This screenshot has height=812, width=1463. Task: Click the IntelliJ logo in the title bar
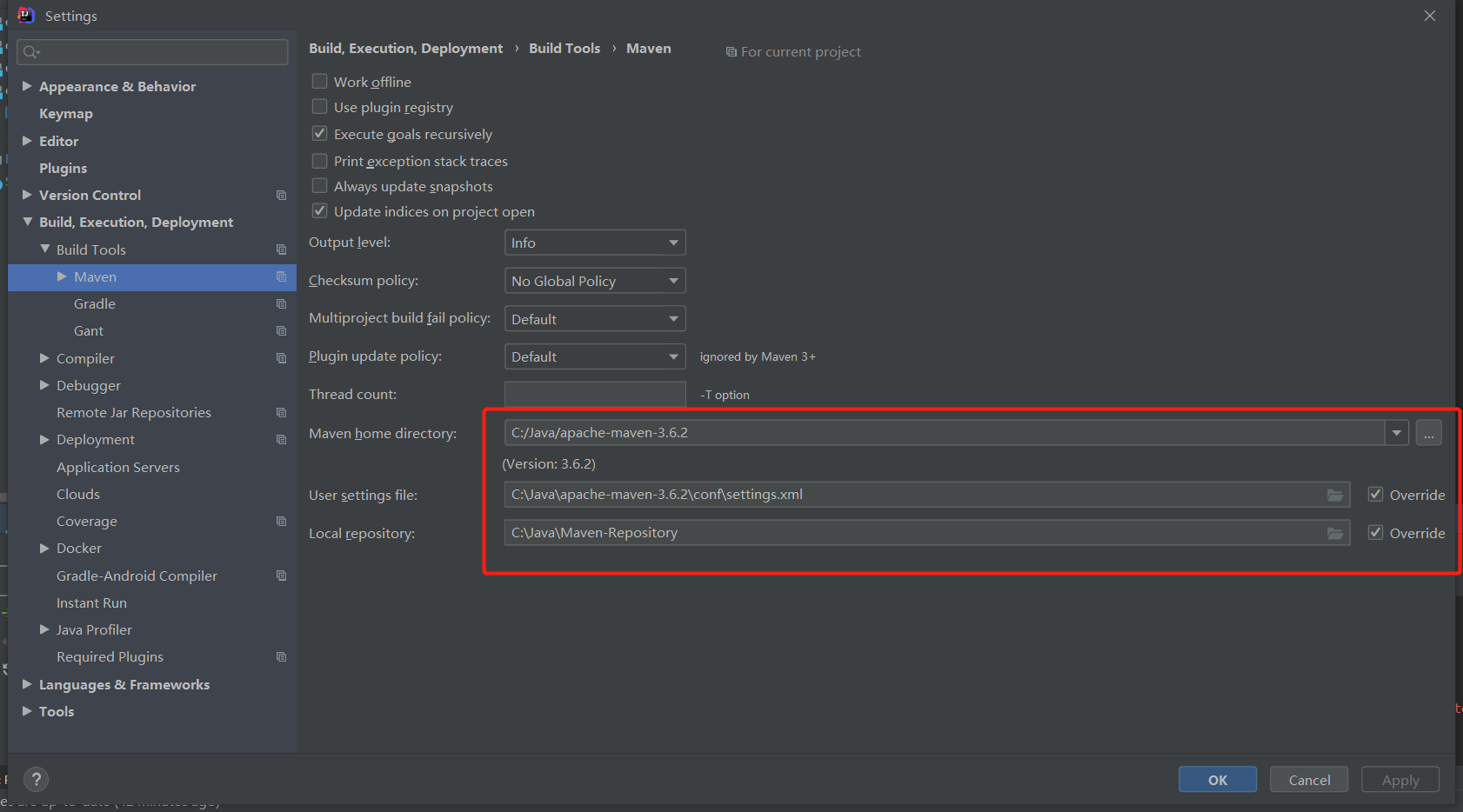click(x=26, y=15)
